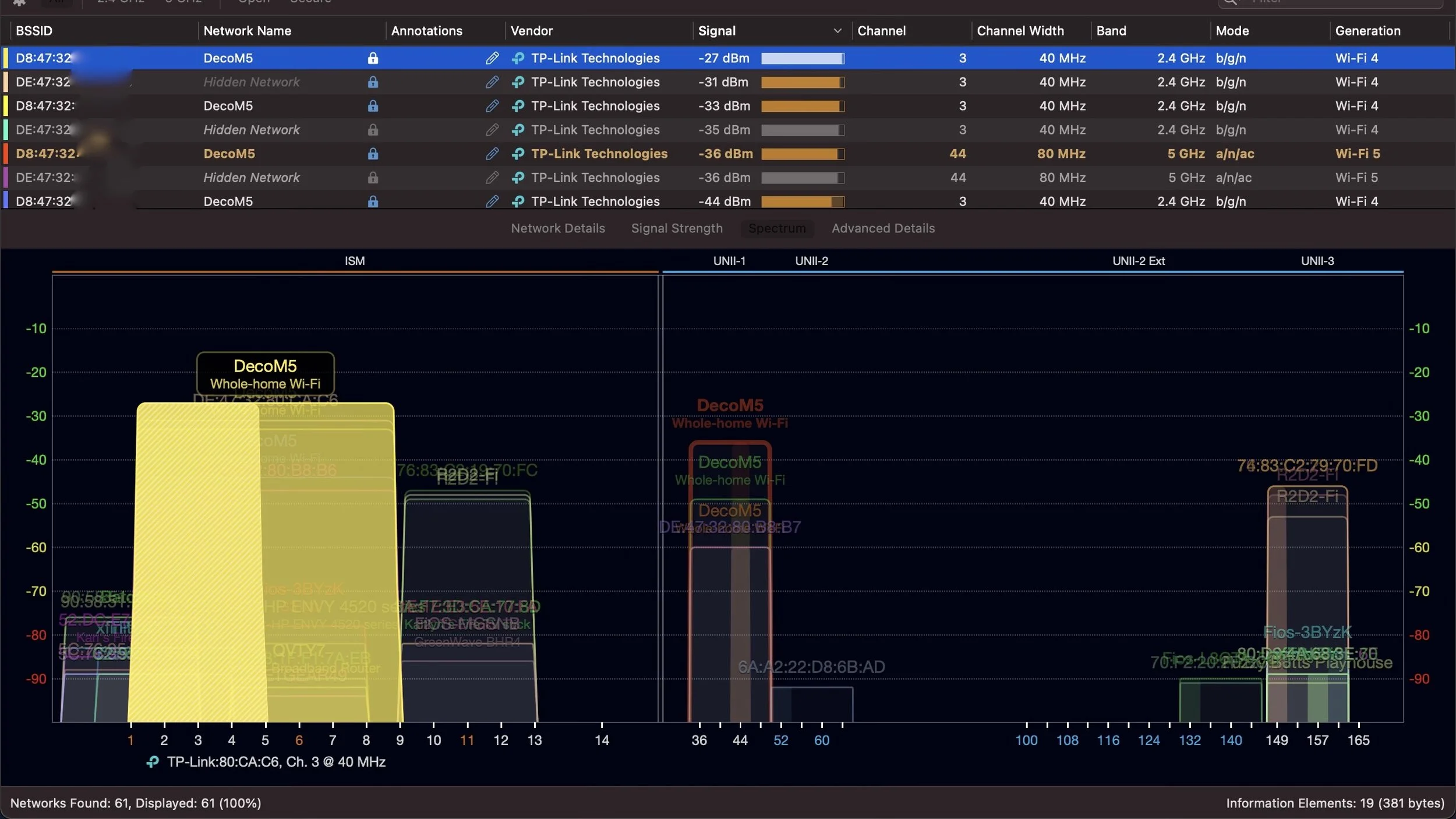Click the pencil icon in the -31 dBm Hidden Network row
1456x819 pixels.
(492, 82)
